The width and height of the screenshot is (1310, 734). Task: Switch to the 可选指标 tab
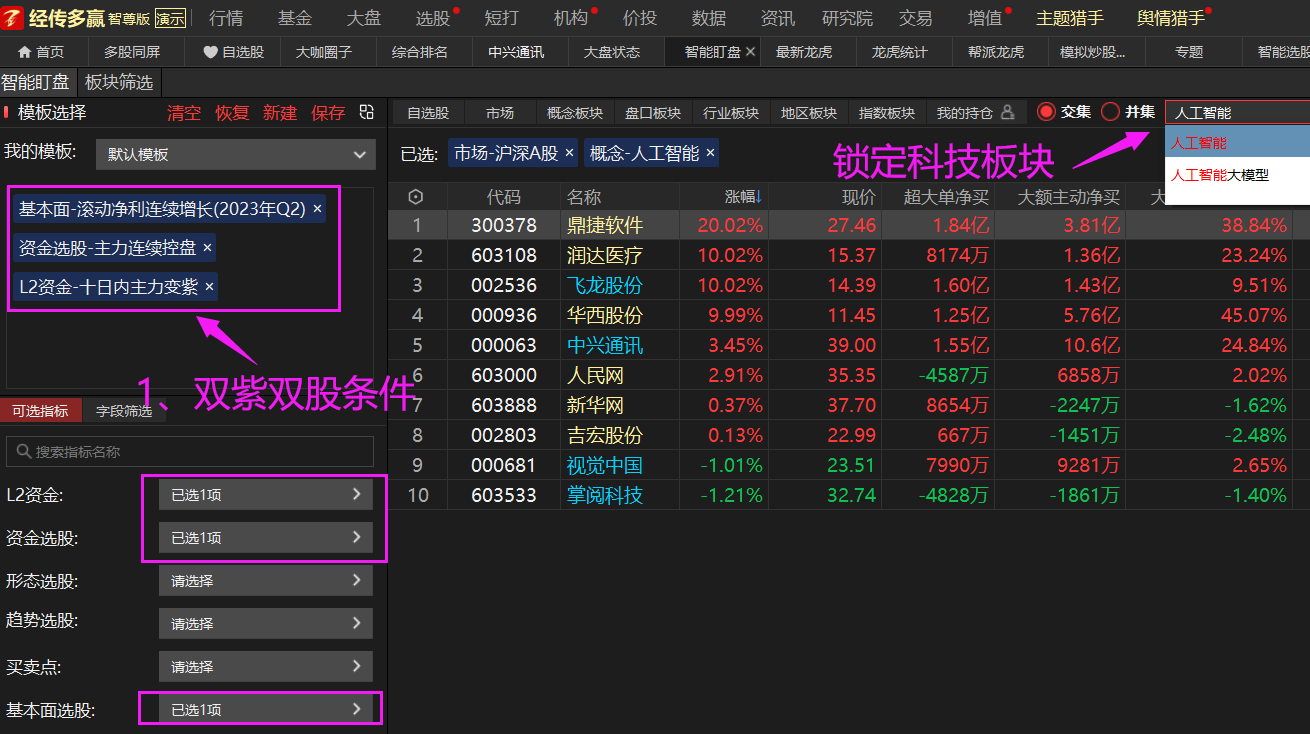click(40, 411)
